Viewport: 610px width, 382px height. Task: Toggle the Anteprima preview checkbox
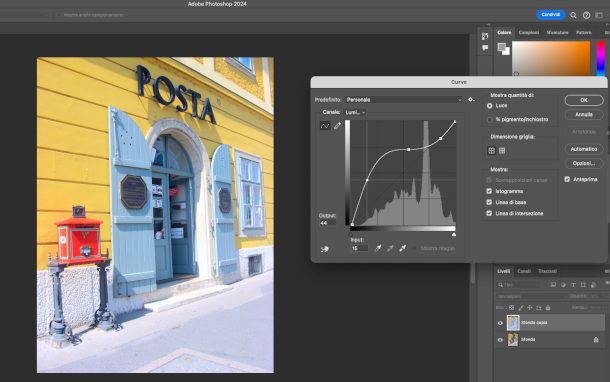point(567,179)
